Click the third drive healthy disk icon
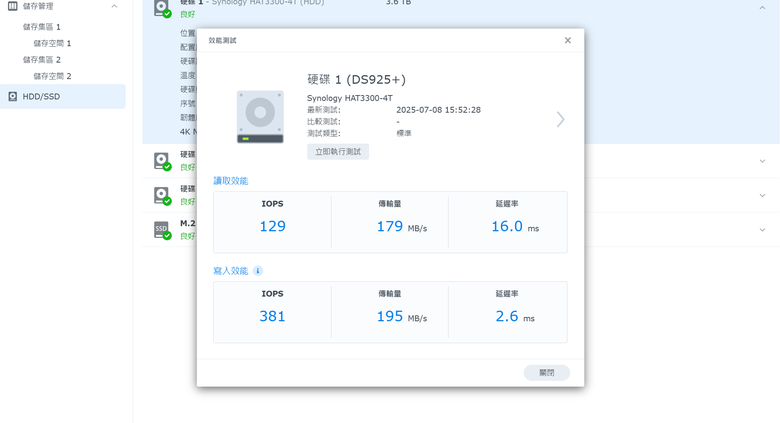780x423 pixels. pos(162,196)
